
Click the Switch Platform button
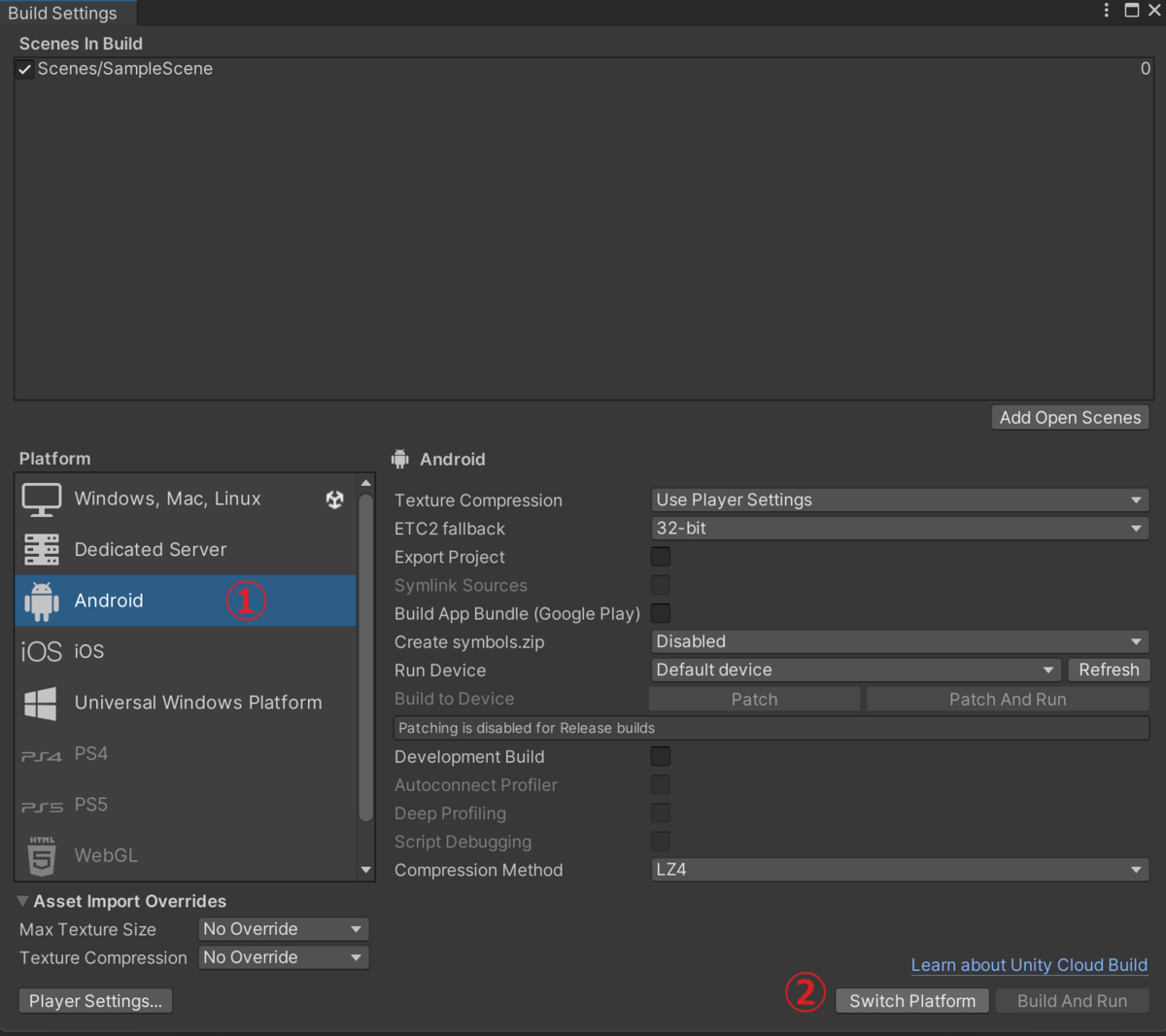pos(912,1001)
